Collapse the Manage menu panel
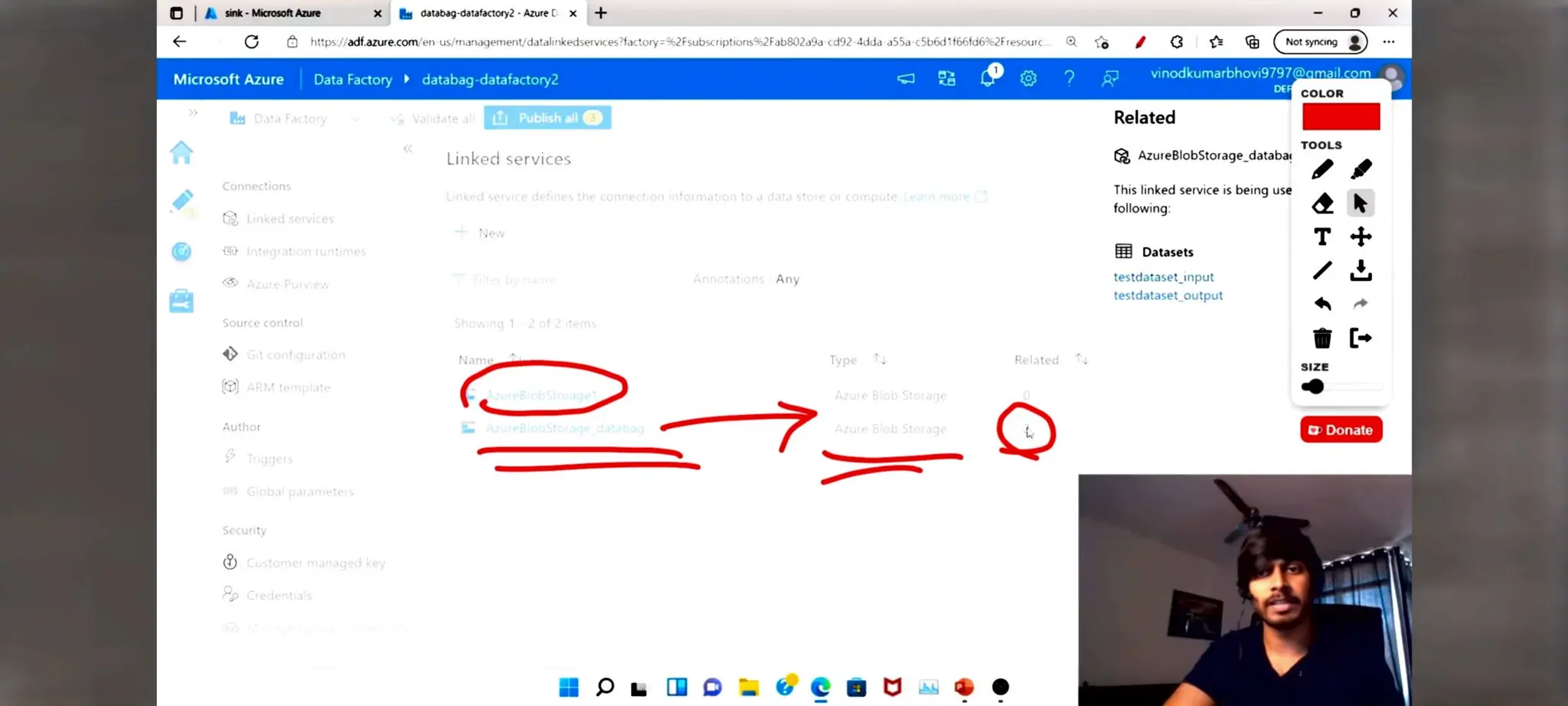 click(408, 149)
